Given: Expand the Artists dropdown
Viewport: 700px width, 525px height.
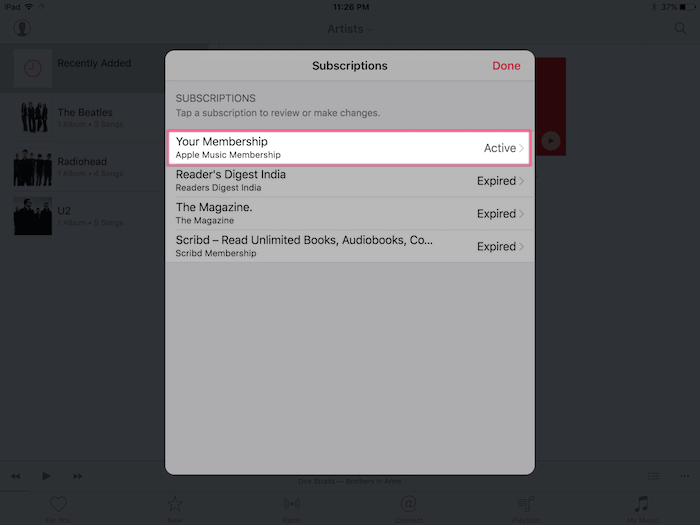Looking at the screenshot, I should point(350,29).
